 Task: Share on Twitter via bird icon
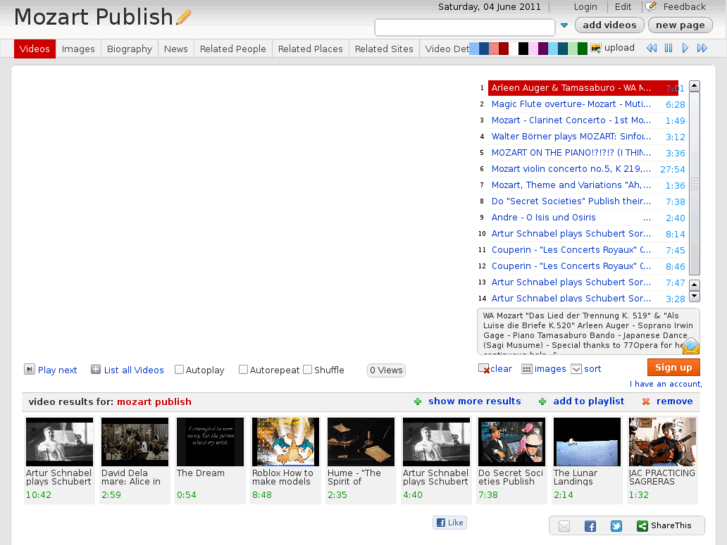(616, 526)
